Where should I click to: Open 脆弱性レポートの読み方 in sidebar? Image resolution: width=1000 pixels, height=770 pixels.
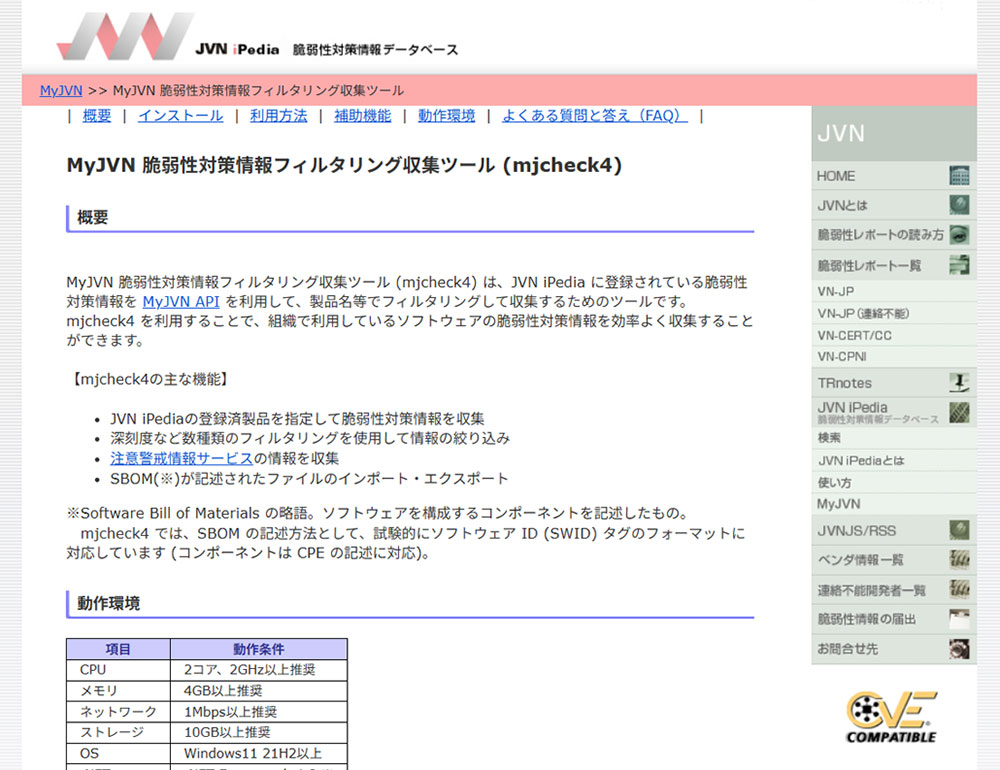click(x=892, y=236)
